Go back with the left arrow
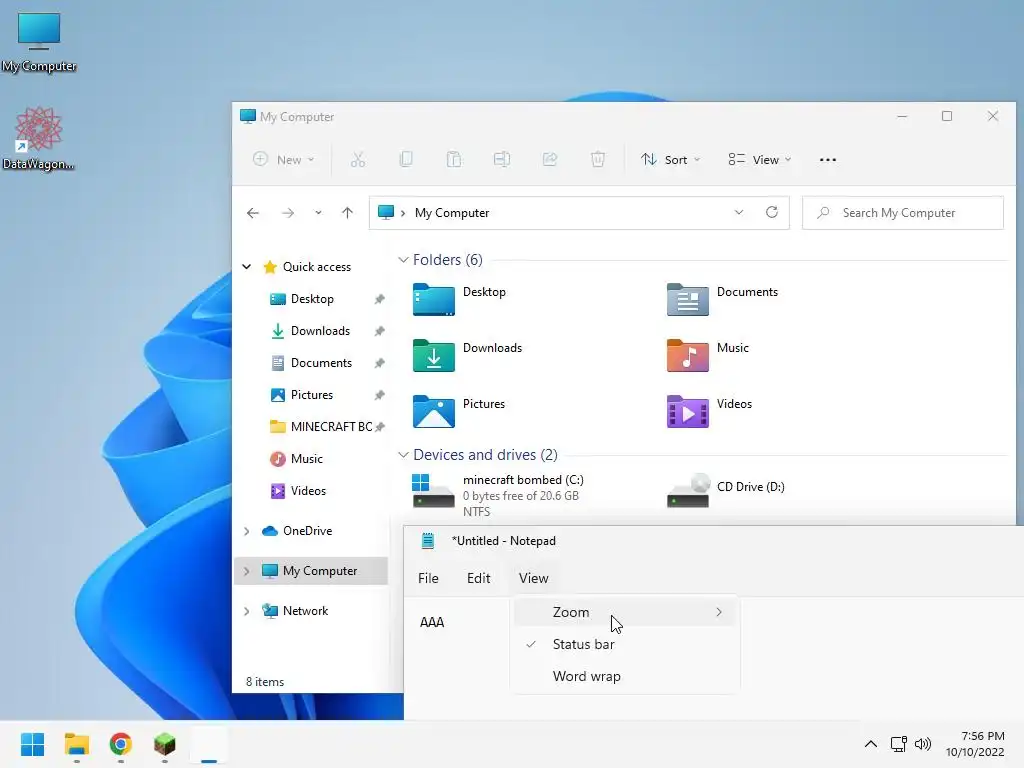 253,213
